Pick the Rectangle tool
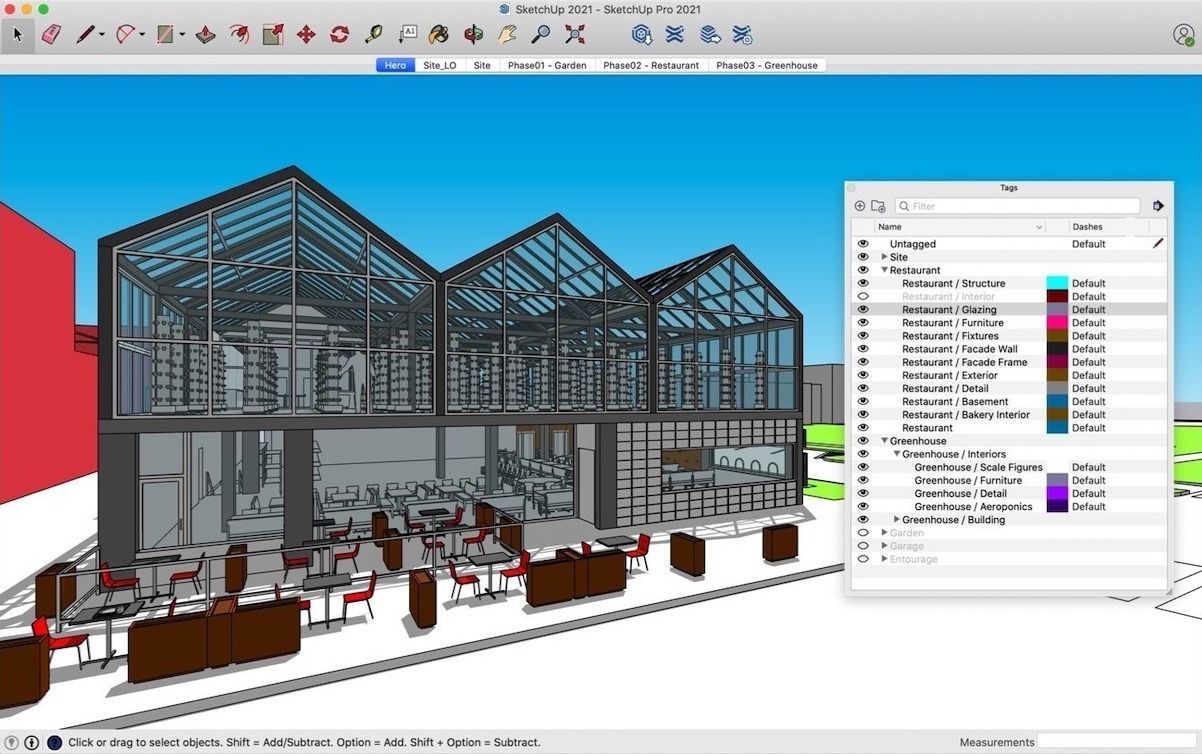Screen dimensions: 1202x754 click(165, 34)
